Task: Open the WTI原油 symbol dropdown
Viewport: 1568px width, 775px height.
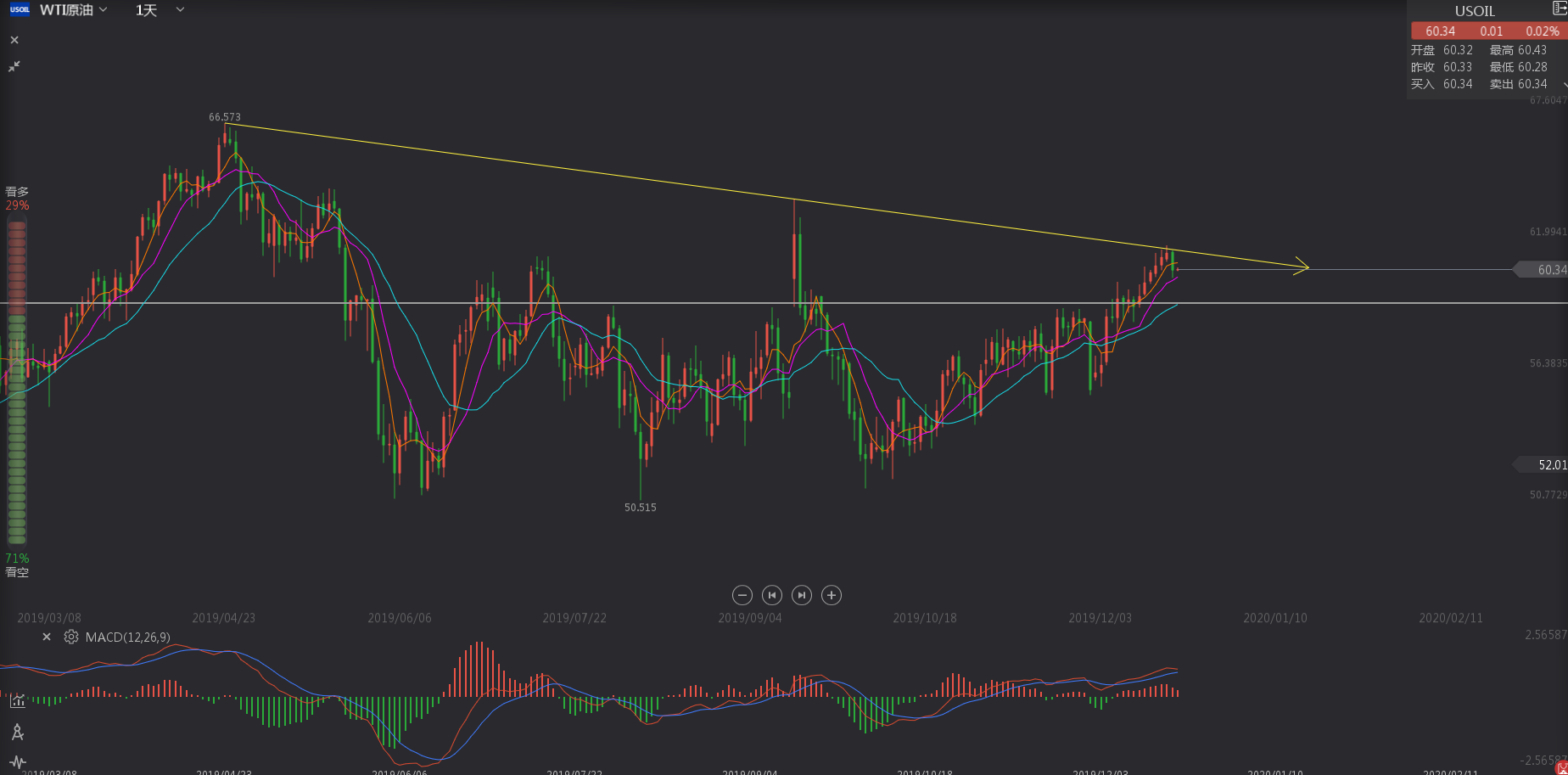Action: point(74,10)
